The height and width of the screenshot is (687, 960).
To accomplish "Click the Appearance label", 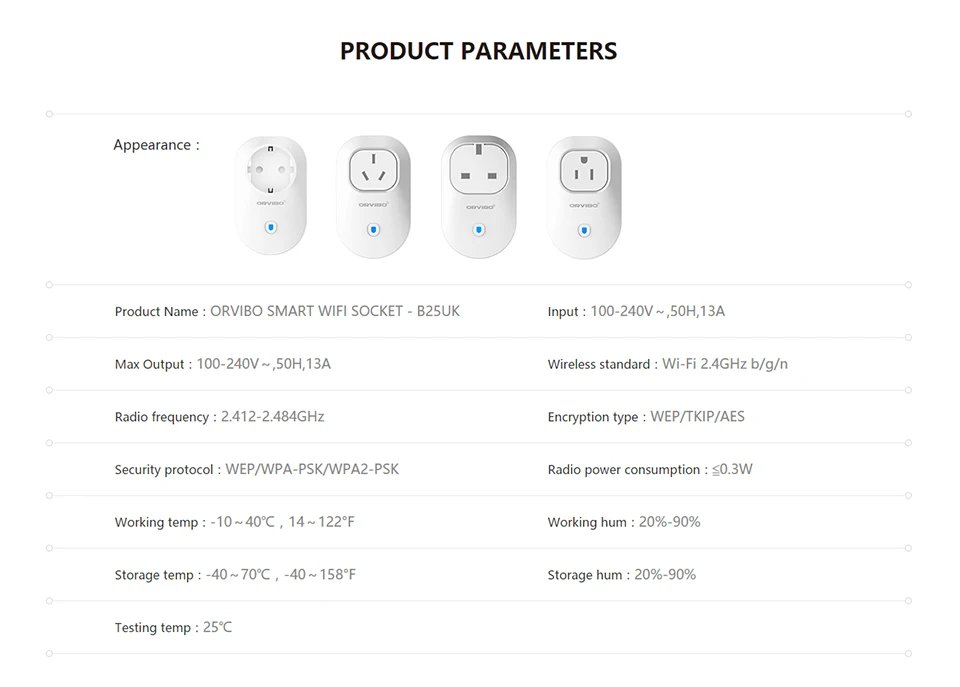I will (x=156, y=145).
